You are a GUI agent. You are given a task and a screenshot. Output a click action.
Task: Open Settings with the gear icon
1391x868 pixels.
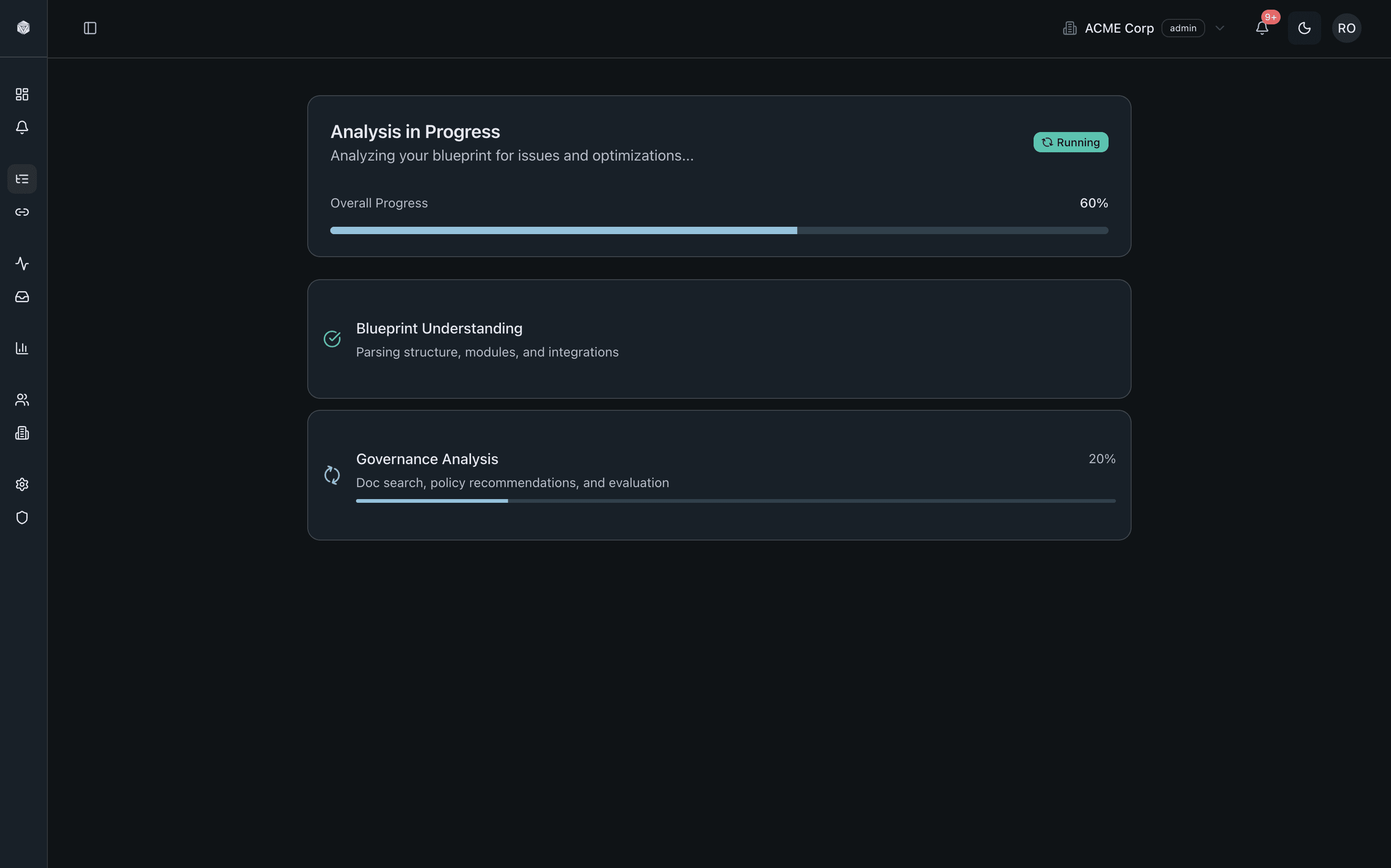(x=22, y=484)
